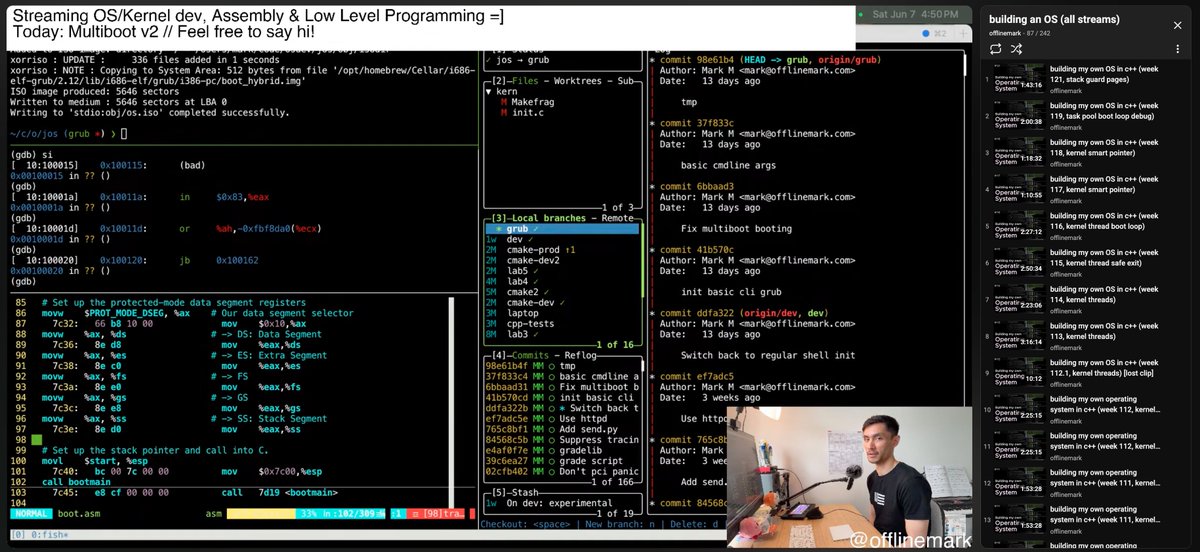Switch to the Local branches tab
The height and width of the screenshot is (552, 1200).
tap(547, 217)
